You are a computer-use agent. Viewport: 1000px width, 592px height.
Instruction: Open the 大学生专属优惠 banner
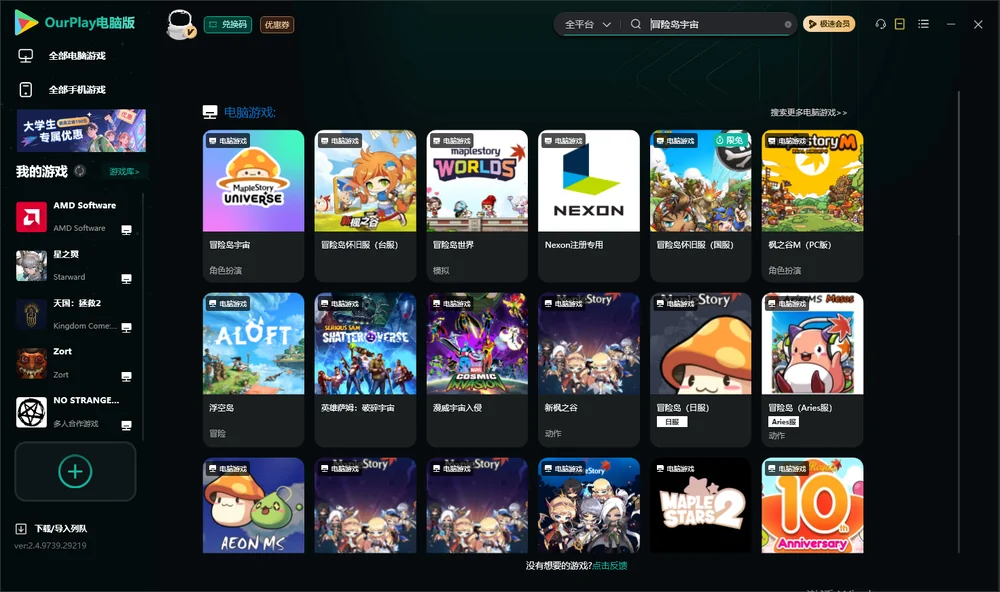coord(82,131)
